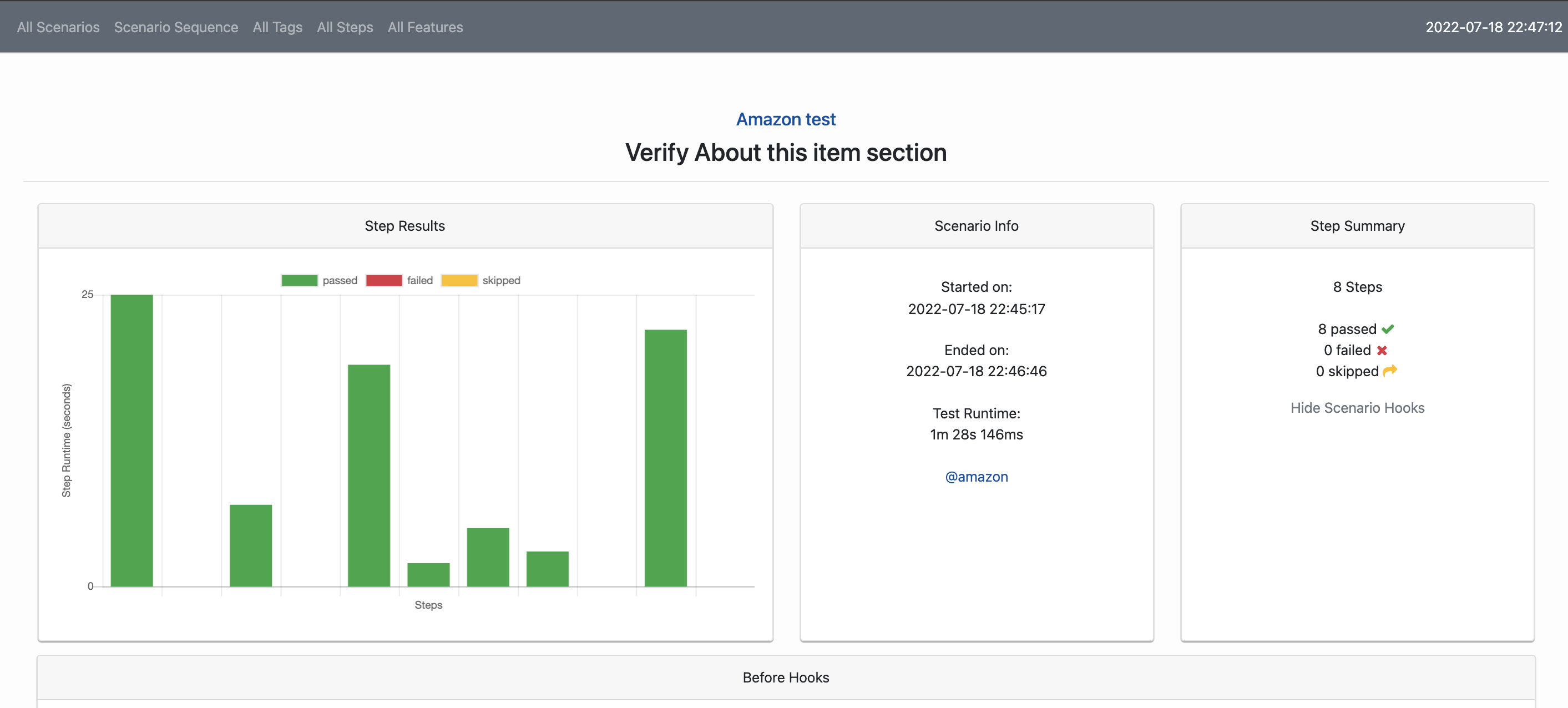Click the Step Results card header

click(x=405, y=226)
